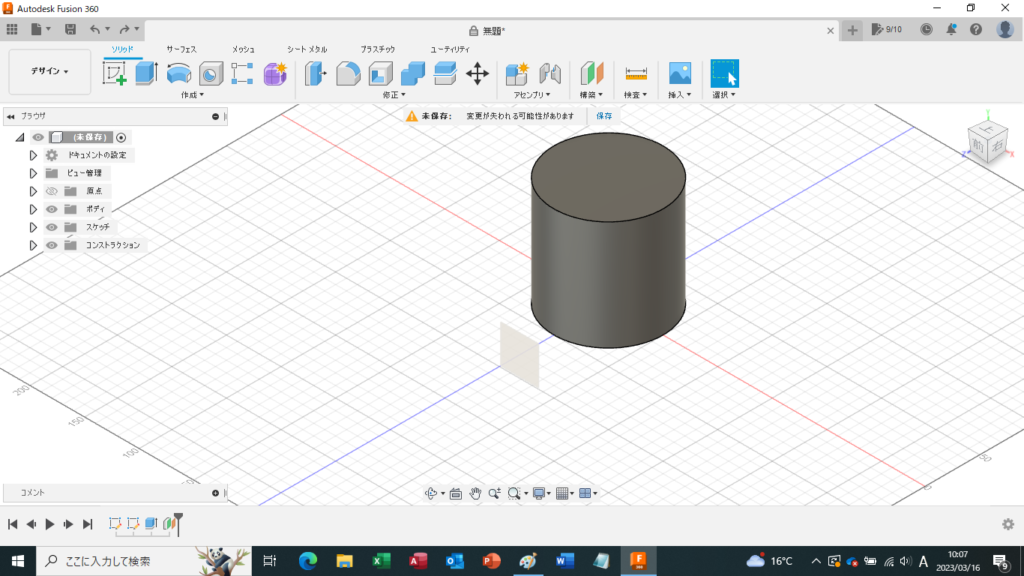
Task: Switch to the シートメタル tab
Action: coord(307,50)
